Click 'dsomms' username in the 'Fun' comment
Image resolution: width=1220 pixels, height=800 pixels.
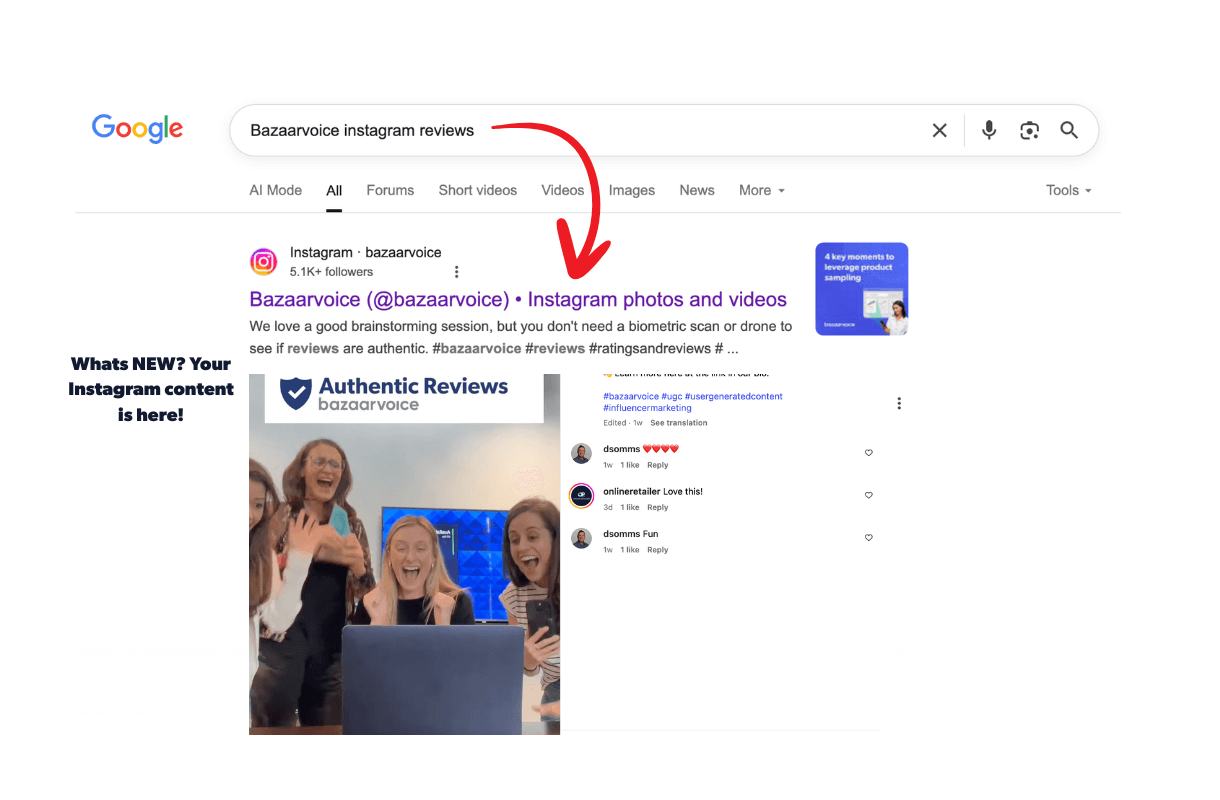tap(621, 534)
